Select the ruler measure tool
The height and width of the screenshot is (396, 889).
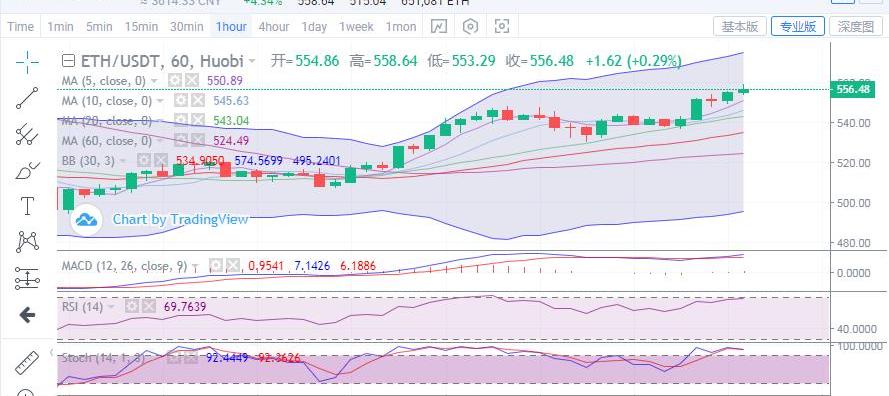[27, 363]
